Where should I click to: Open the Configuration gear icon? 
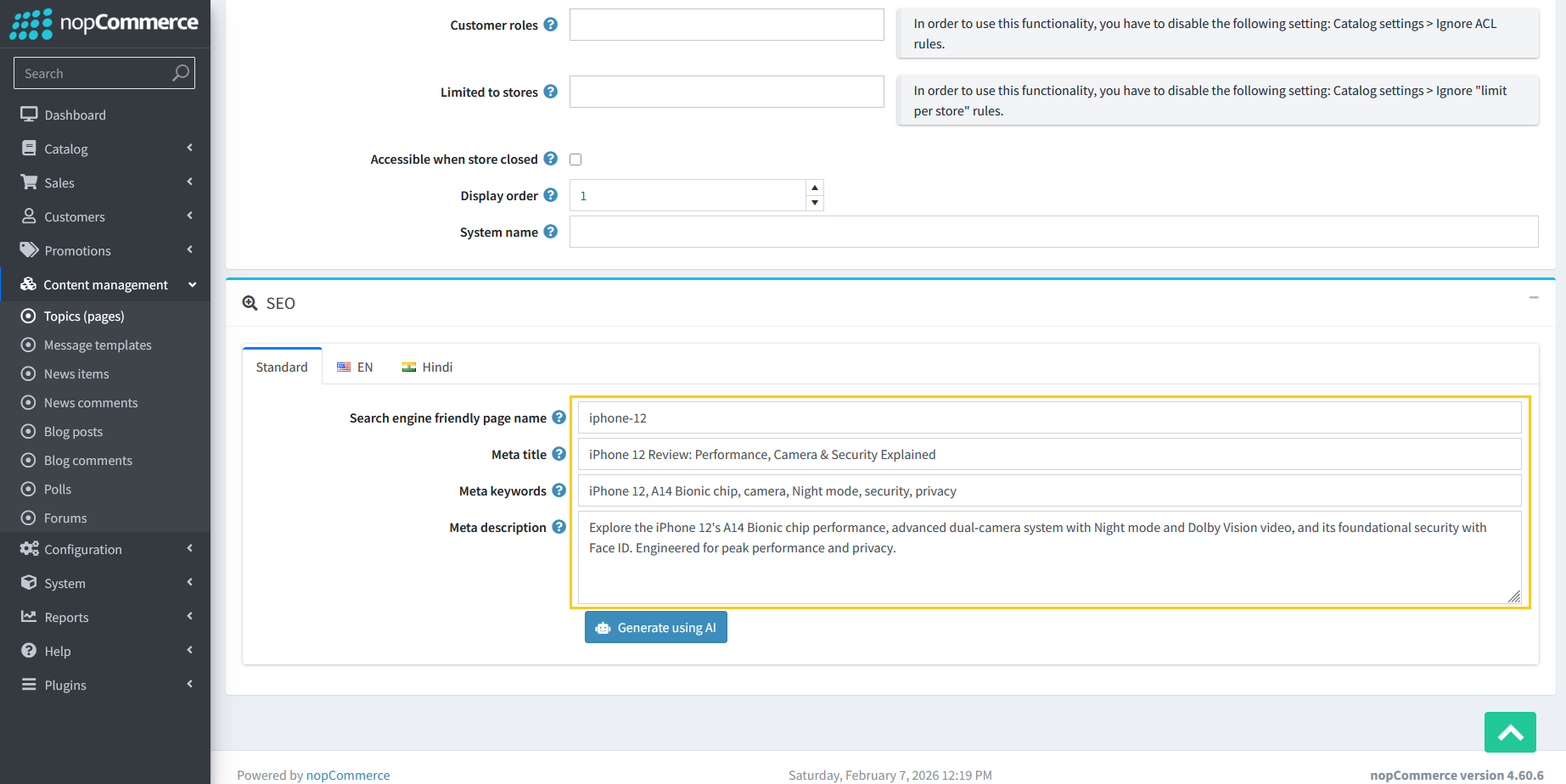tap(30, 549)
